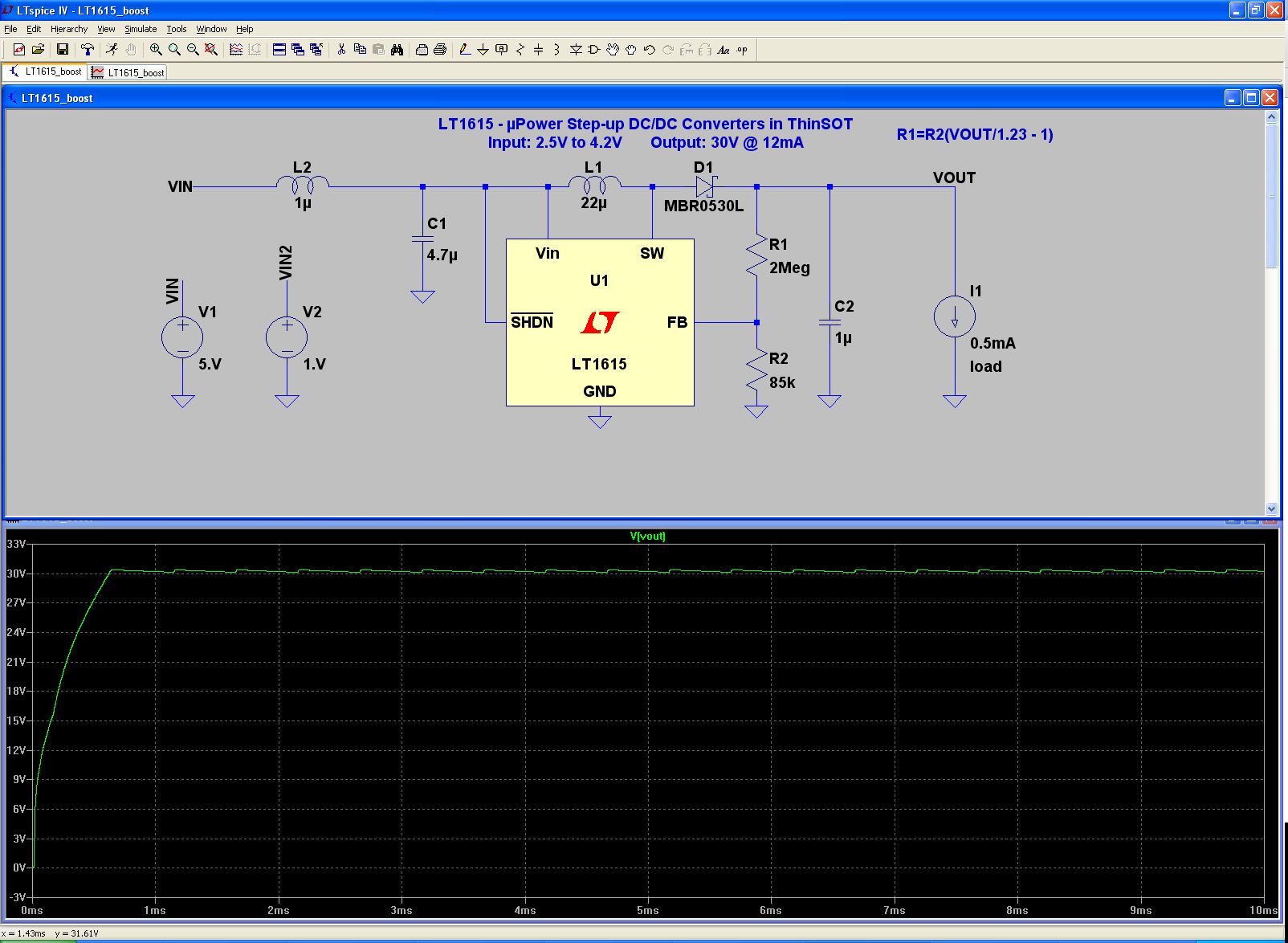The height and width of the screenshot is (943, 1288).
Task: Open the Tools menu
Action: pos(177,29)
